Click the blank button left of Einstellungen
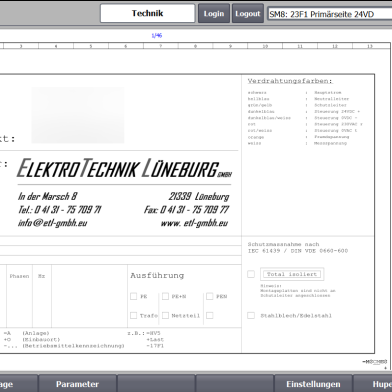Image resolution: width=392 pixels, height=392 pixels. 235,384
